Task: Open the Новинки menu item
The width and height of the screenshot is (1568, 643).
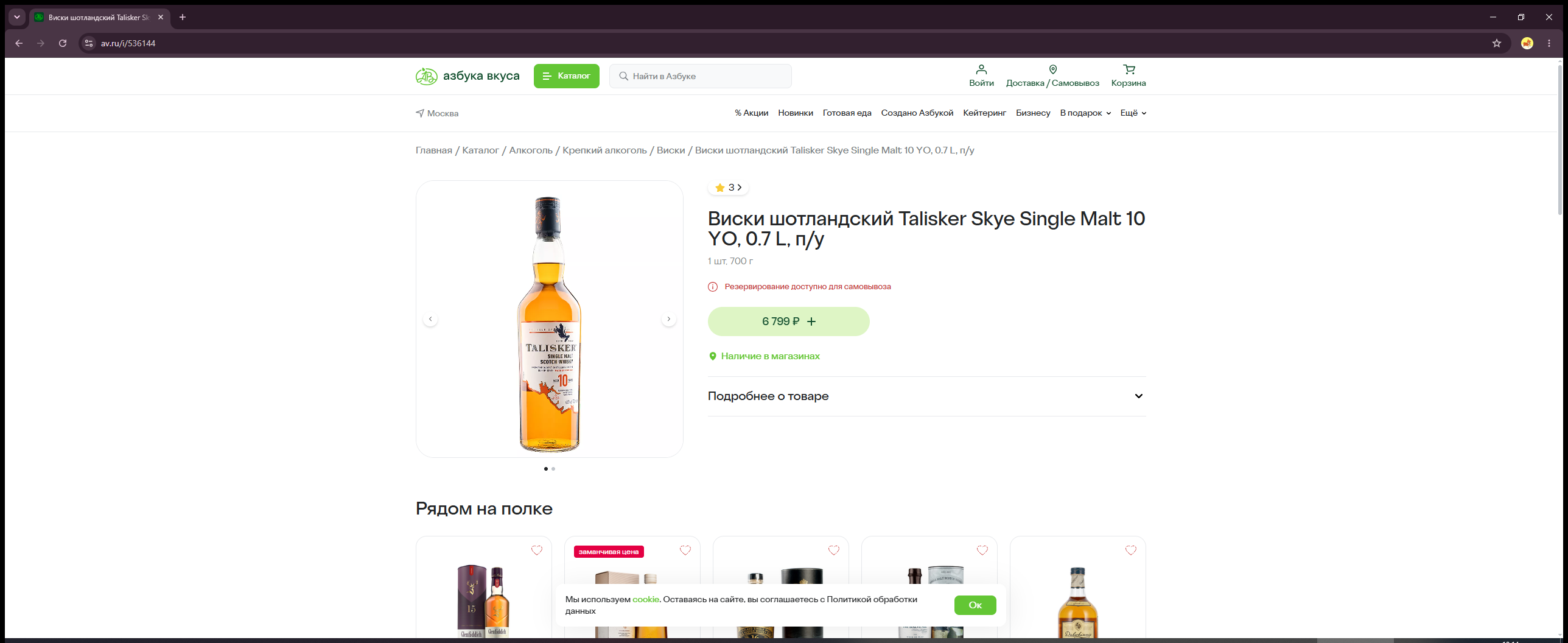Action: pyautogui.click(x=795, y=113)
